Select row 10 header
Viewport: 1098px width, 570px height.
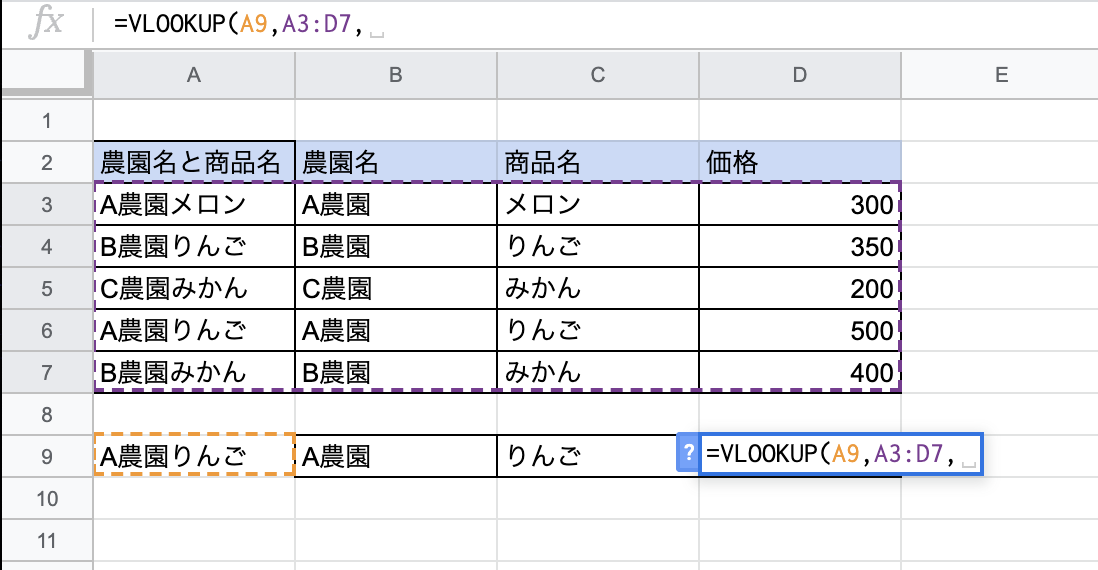[47, 499]
